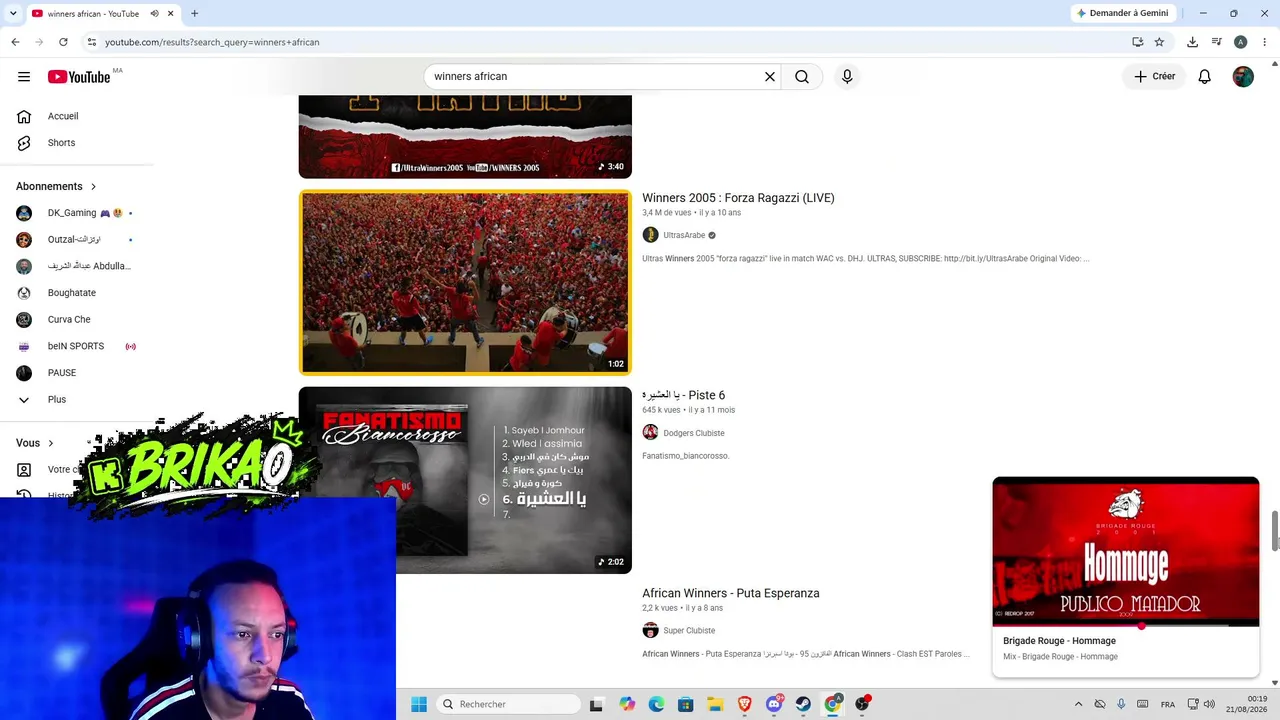Open Chrome three-dot menu

[x=1265, y=42]
